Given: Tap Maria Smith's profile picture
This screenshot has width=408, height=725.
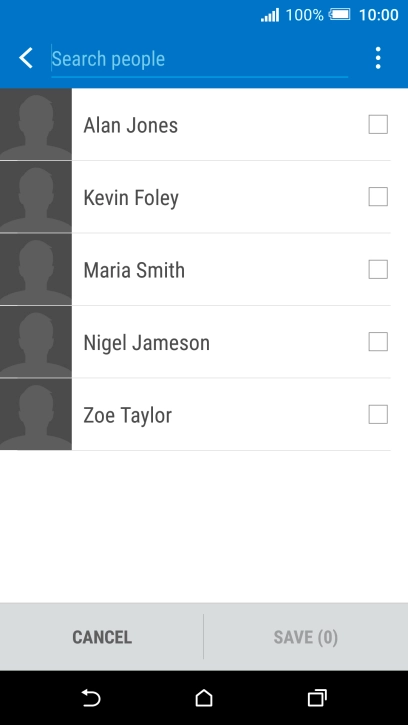Looking at the screenshot, I should 36,270.
